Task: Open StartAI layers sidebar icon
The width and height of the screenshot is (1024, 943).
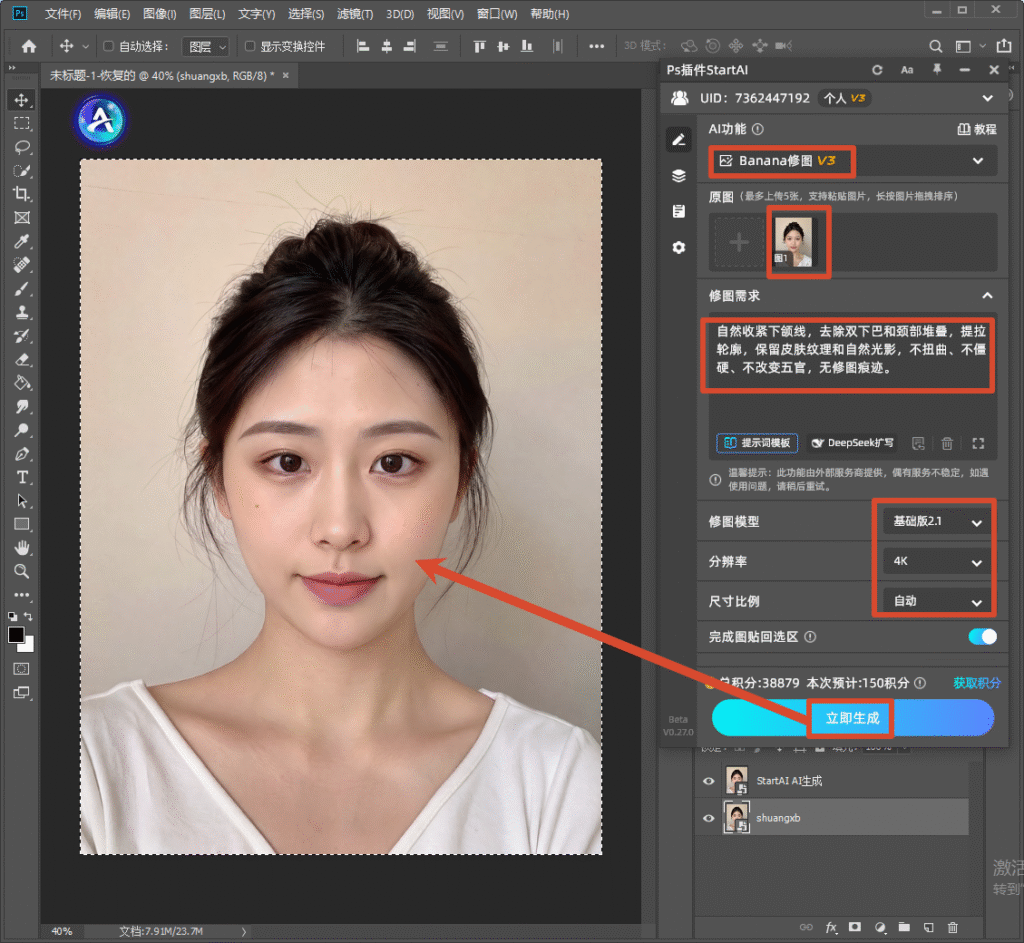Action: pos(679,176)
